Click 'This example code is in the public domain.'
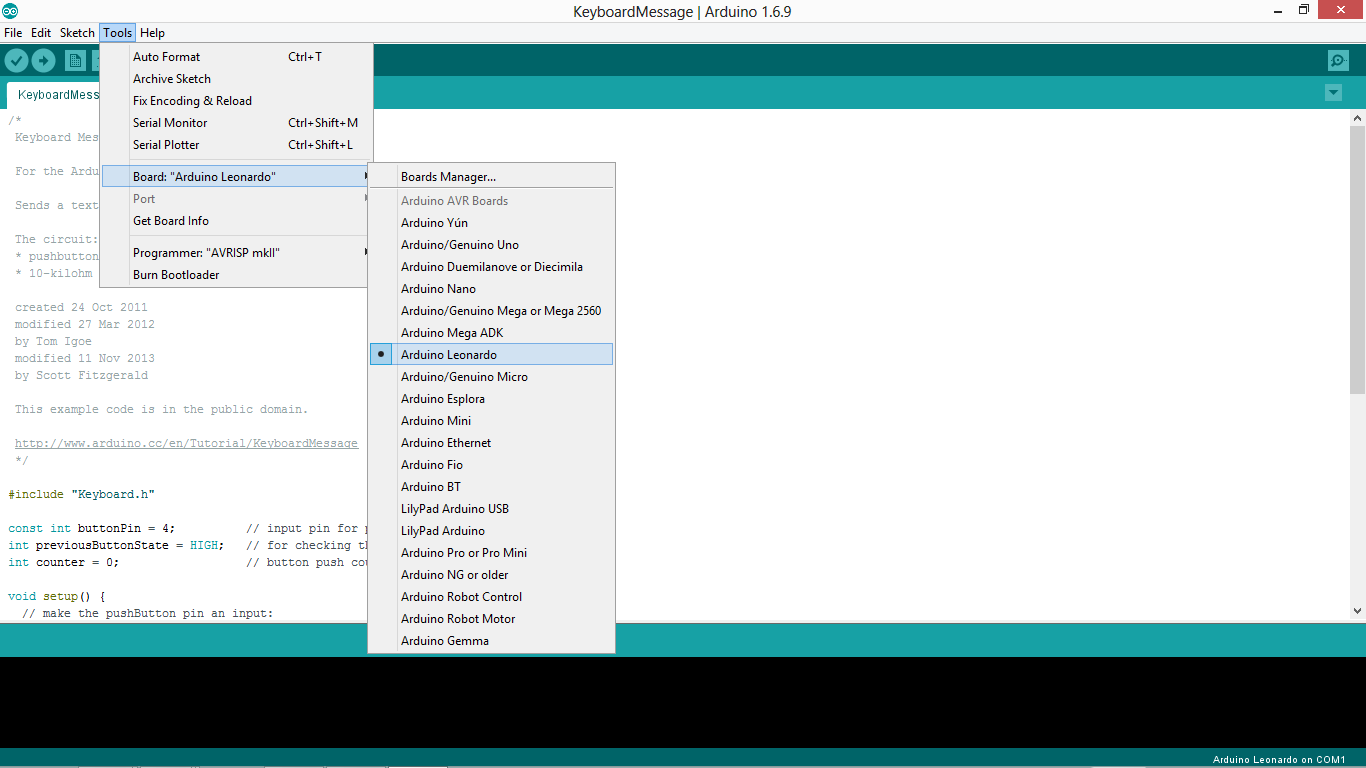 tap(161, 409)
